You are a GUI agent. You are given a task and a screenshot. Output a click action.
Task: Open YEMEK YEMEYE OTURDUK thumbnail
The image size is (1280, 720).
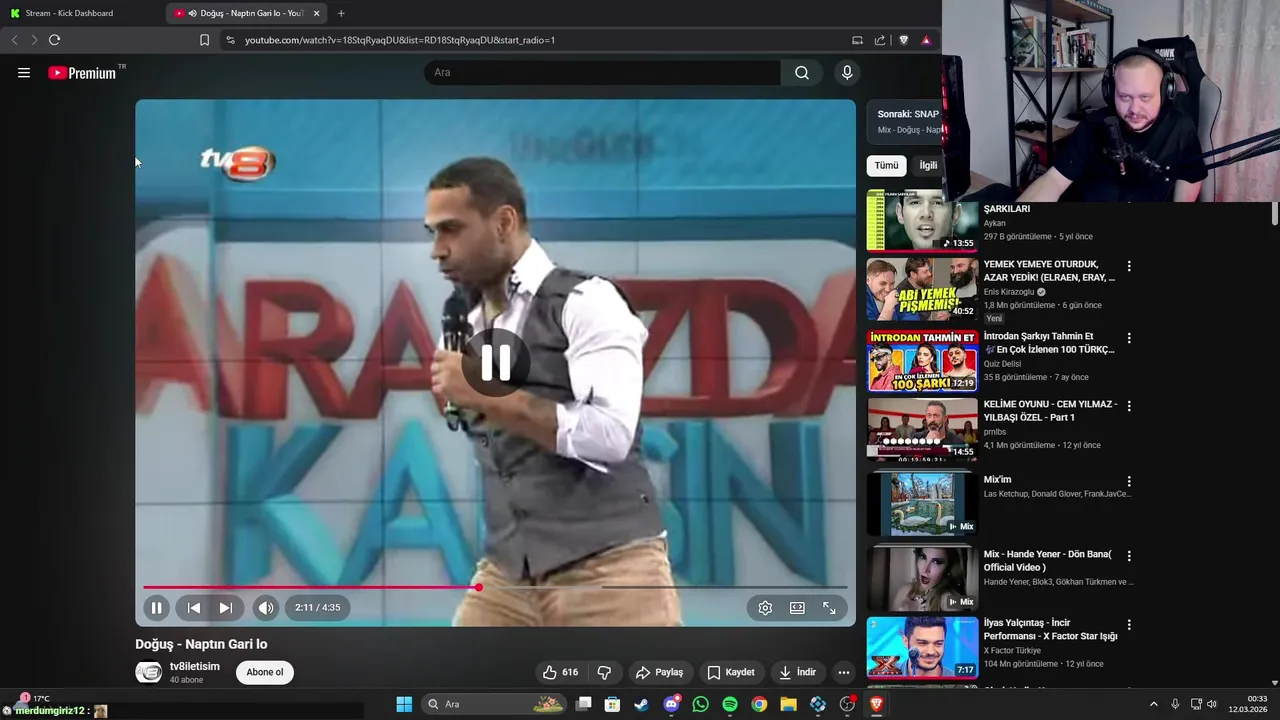pyautogui.click(x=922, y=289)
